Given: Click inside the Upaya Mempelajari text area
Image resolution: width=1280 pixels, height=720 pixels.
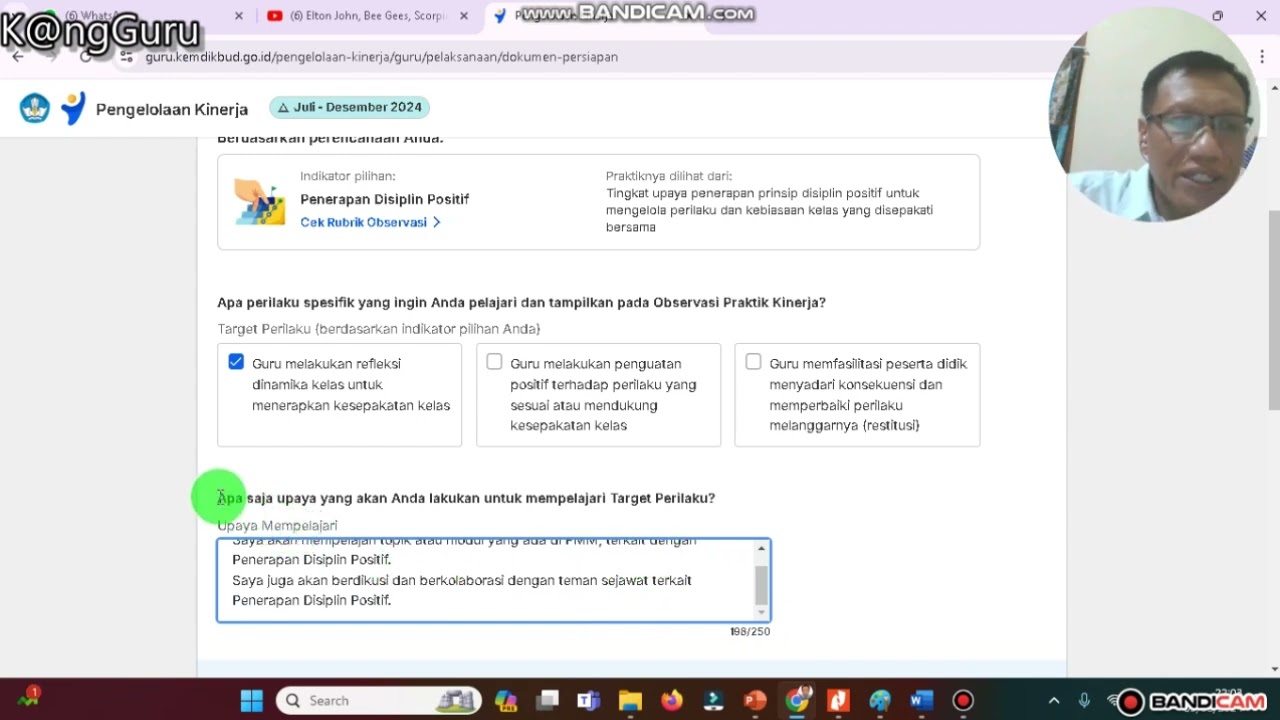Looking at the screenshot, I should [486, 580].
